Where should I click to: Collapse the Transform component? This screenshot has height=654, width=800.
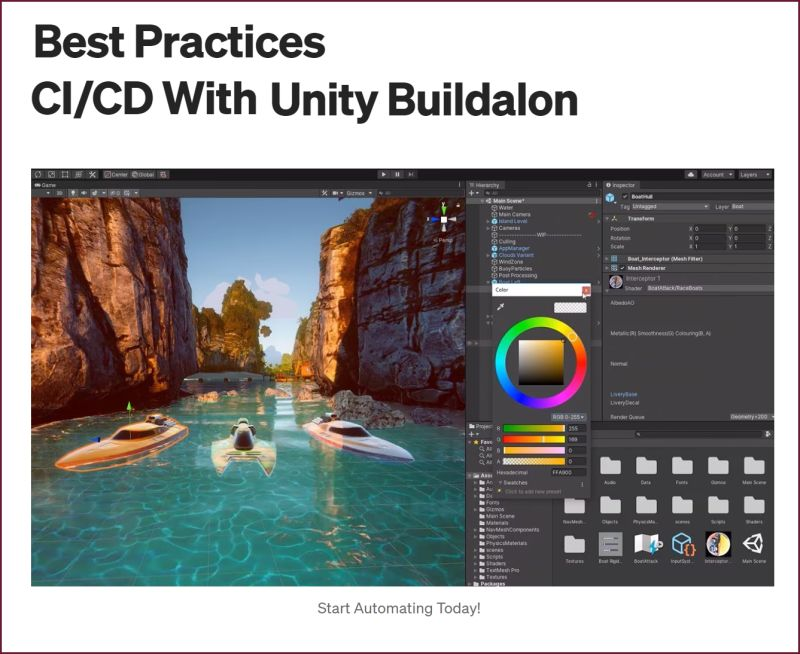pos(607,218)
